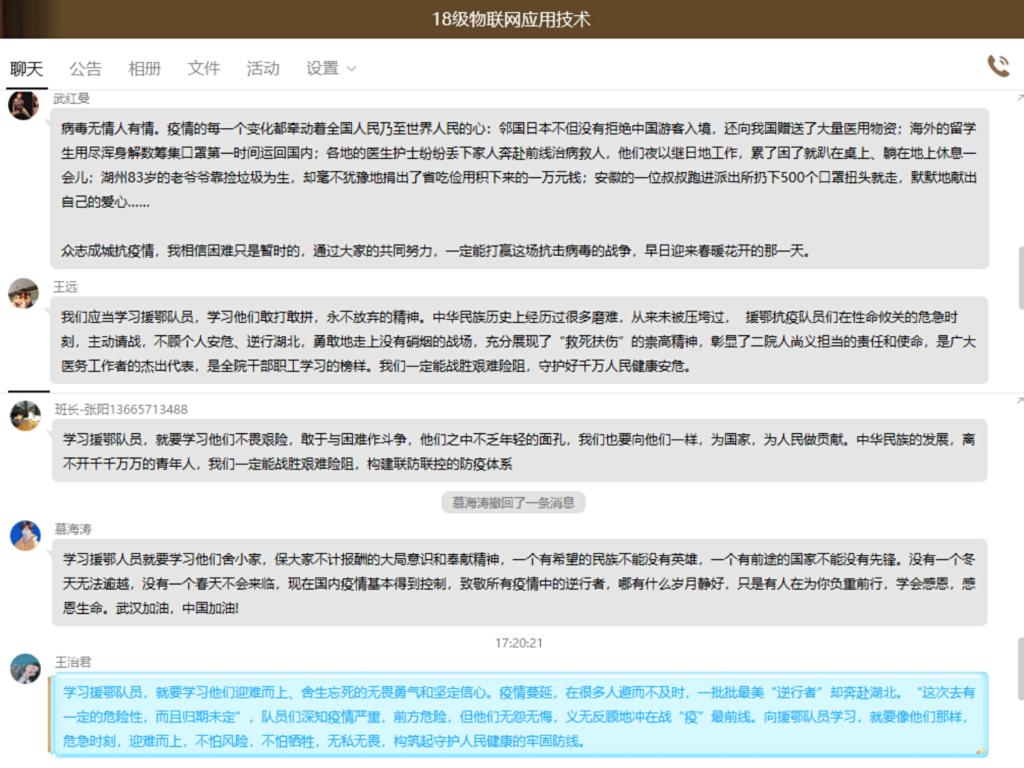
Task: Click the second pop-out arrow icon
Action: (1019, 401)
